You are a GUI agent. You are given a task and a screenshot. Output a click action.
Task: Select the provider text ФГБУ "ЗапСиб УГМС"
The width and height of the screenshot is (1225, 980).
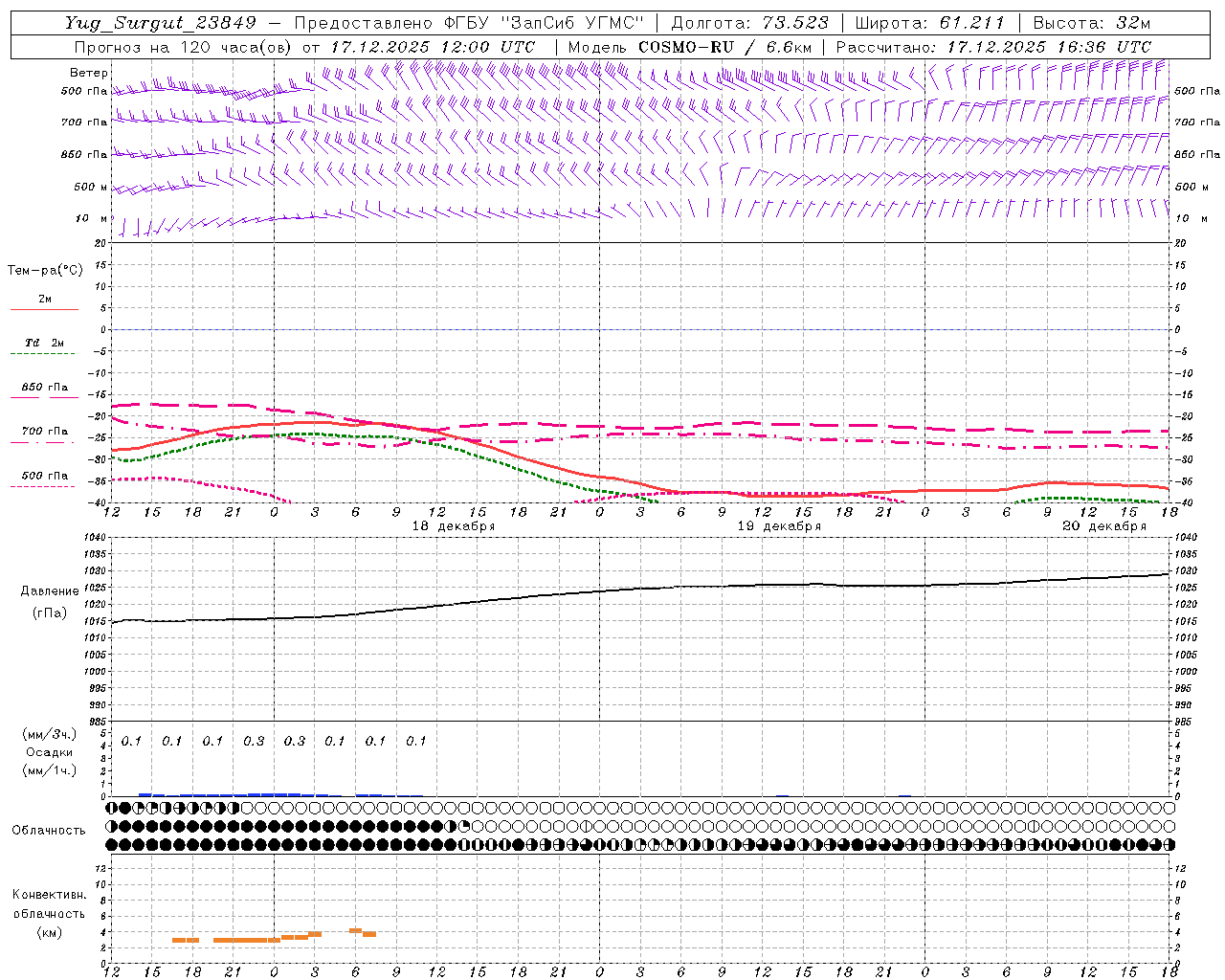click(545, 23)
